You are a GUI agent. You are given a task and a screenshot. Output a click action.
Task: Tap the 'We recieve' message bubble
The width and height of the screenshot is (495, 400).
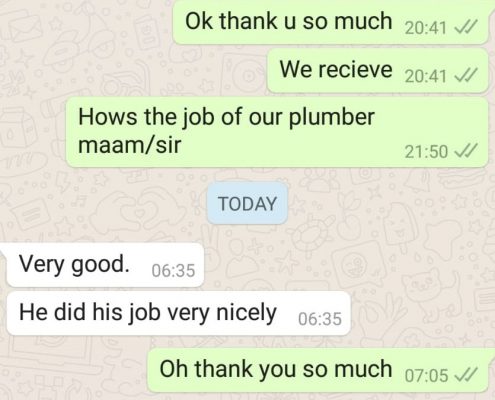pos(378,70)
